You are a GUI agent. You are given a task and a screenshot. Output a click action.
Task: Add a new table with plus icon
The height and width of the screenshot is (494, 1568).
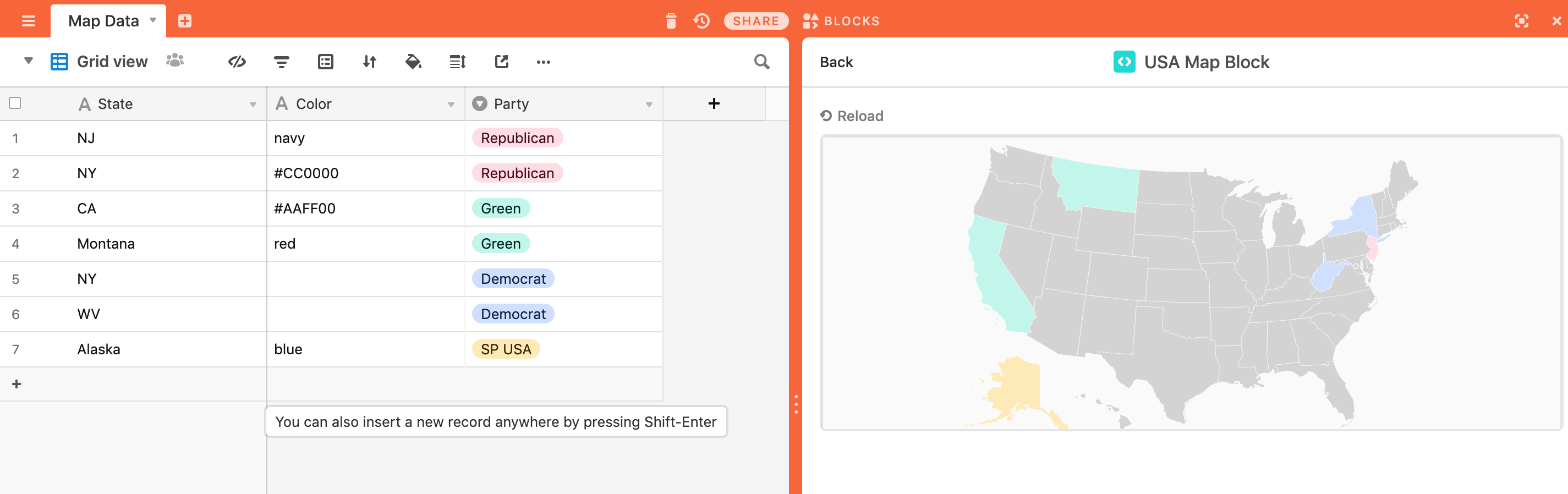(x=185, y=21)
